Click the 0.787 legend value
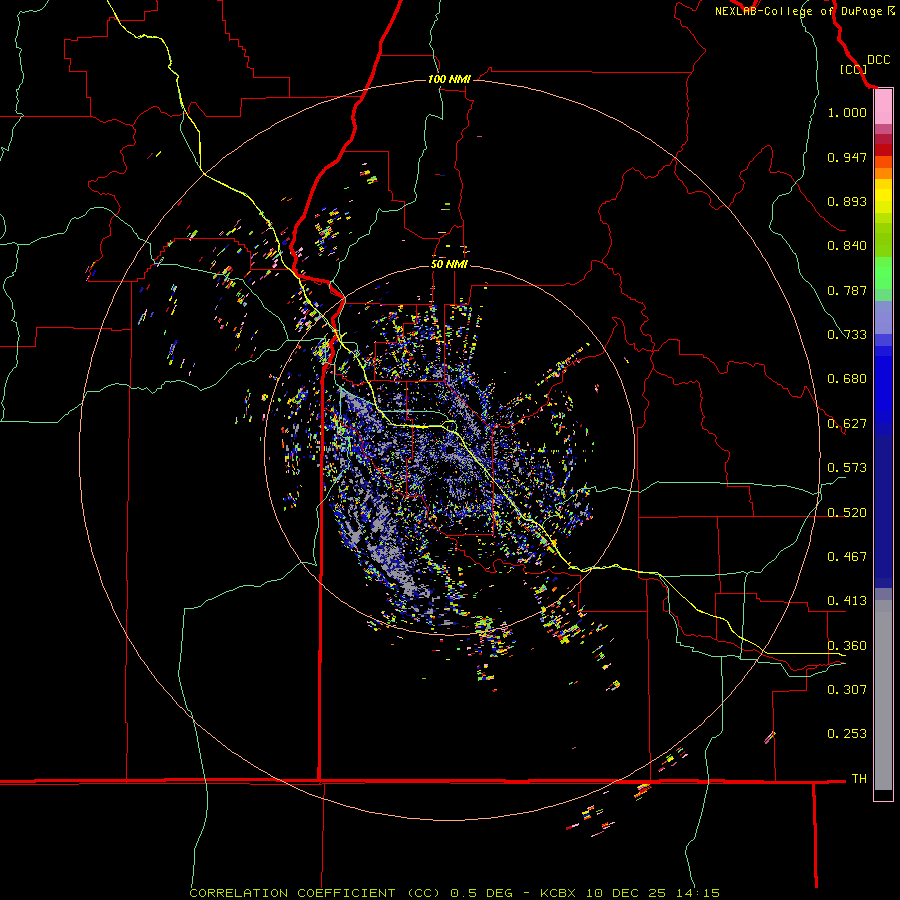The image size is (900, 900). pos(847,290)
